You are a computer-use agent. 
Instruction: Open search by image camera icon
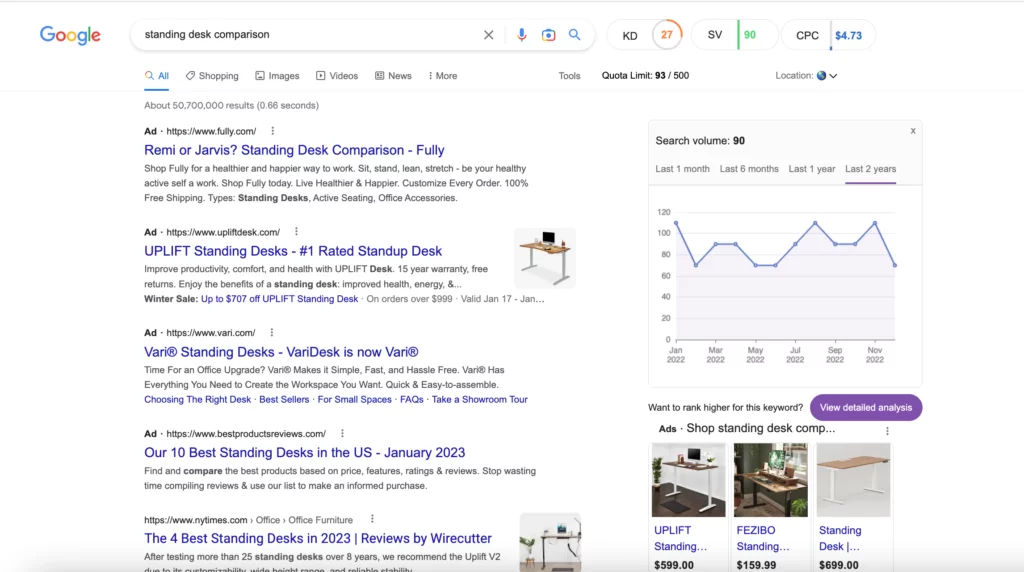(548, 35)
